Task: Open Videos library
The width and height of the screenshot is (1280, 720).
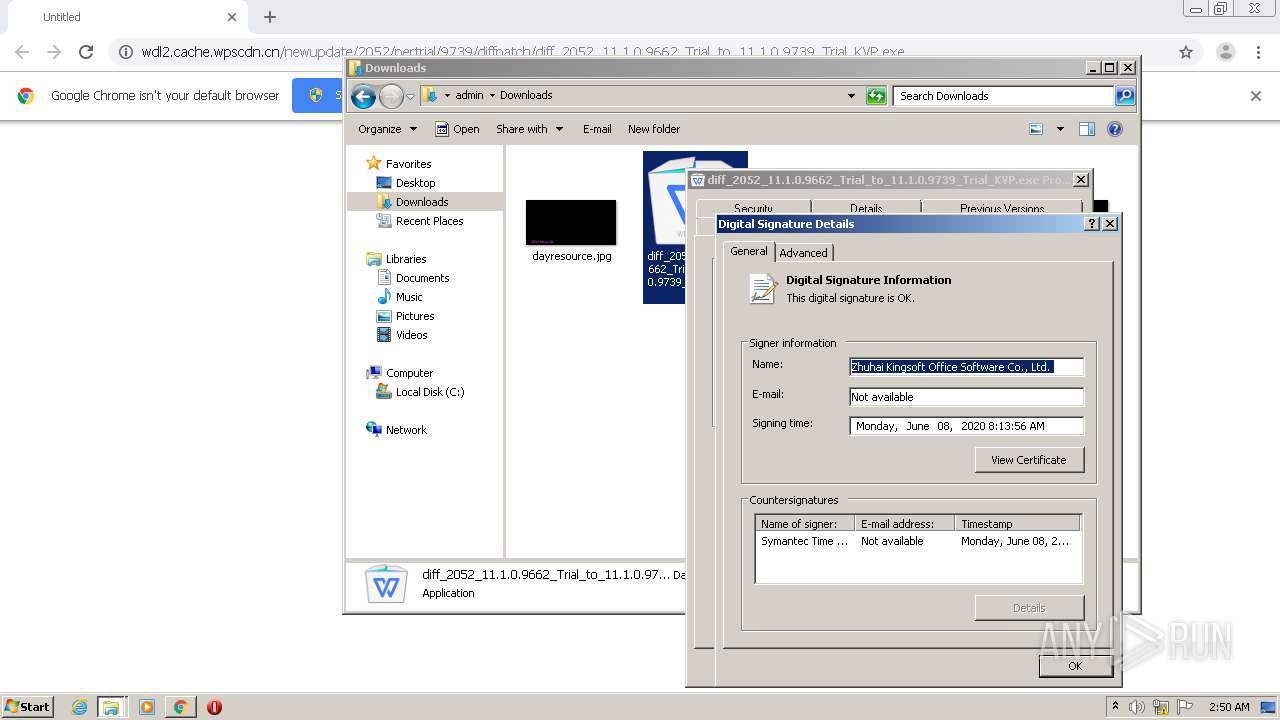Action: coord(411,335)
